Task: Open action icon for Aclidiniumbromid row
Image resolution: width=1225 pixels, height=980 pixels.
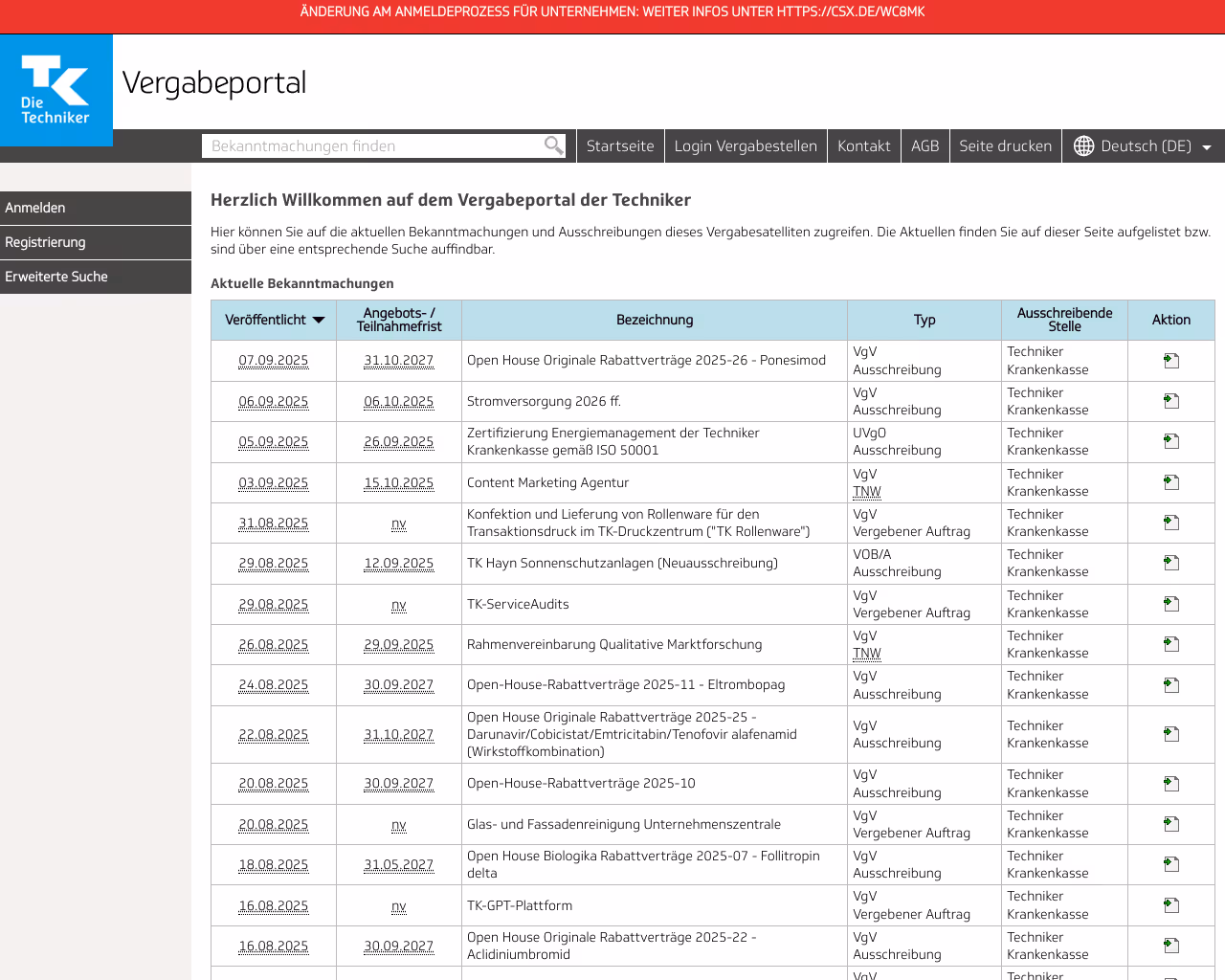Action: (1171, 946)
